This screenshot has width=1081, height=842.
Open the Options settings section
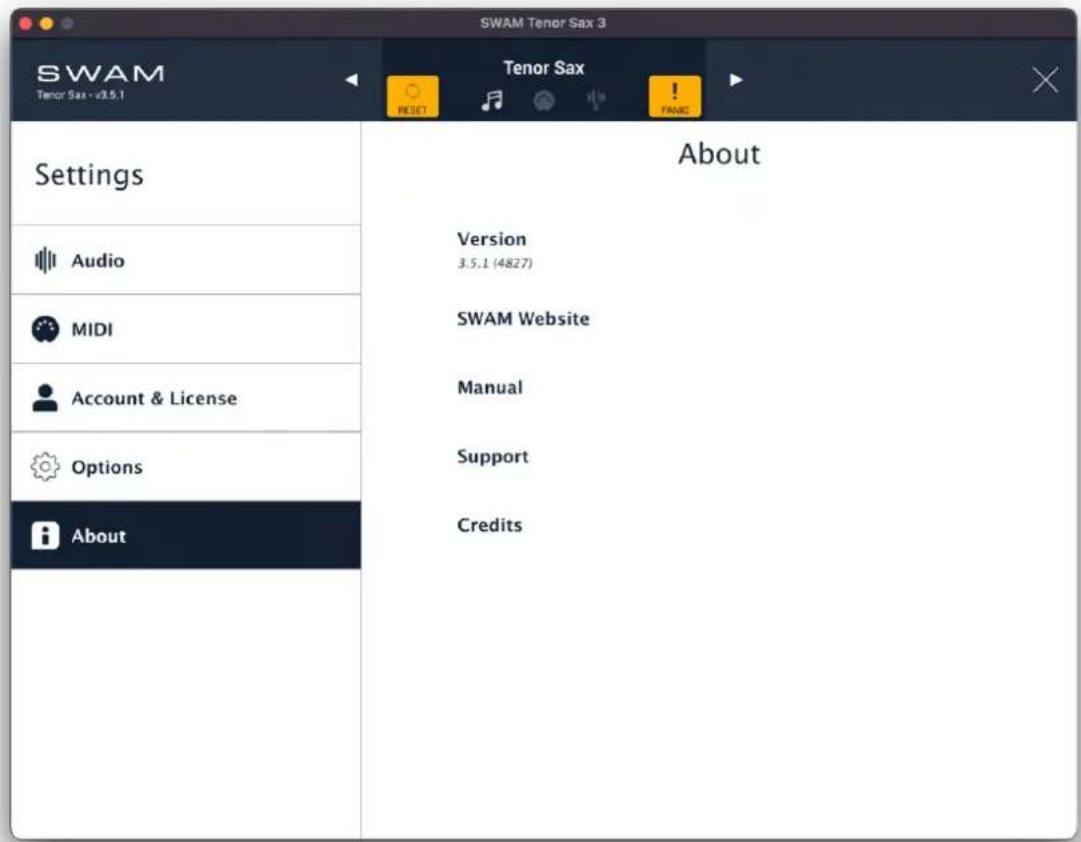[185, 467]
